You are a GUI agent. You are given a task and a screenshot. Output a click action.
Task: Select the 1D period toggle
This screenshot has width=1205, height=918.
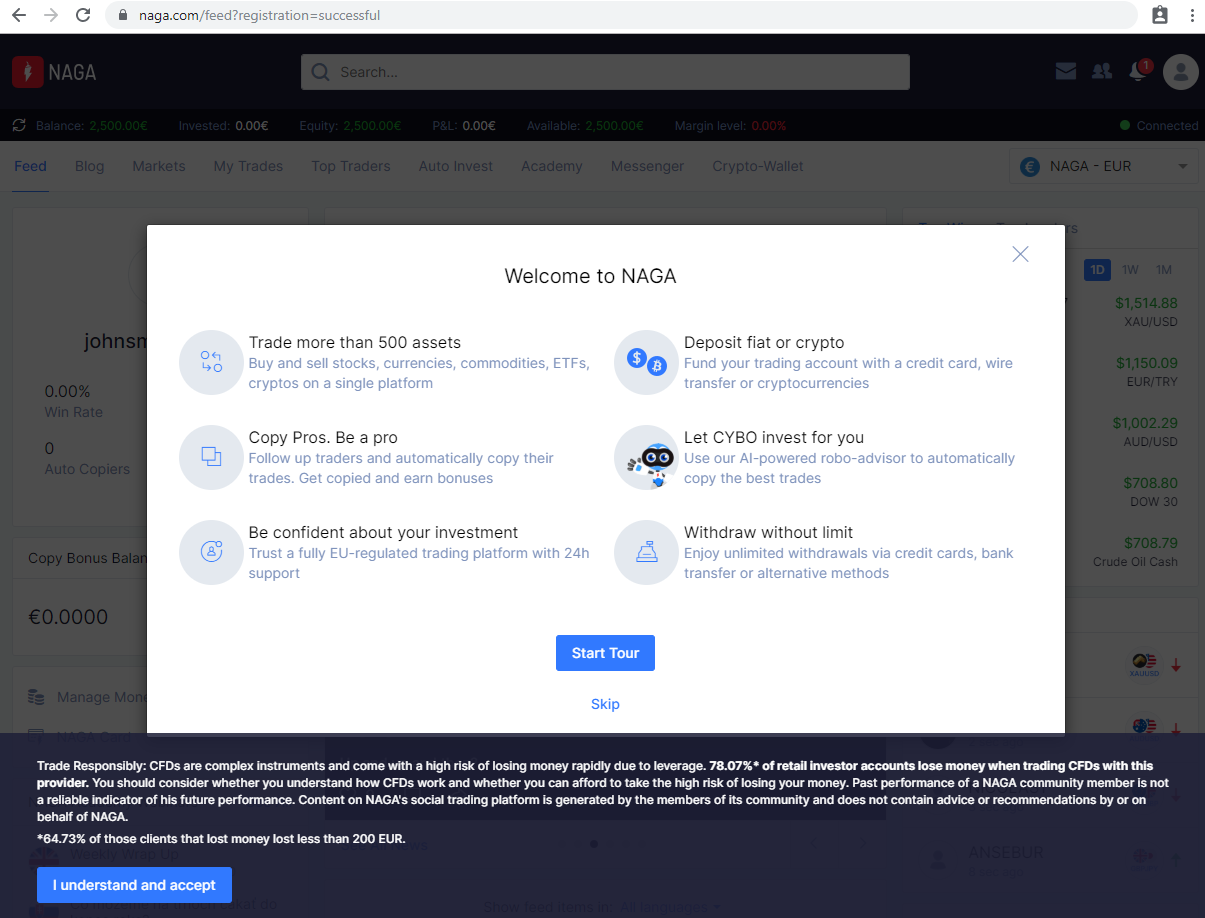[1097, 270]
